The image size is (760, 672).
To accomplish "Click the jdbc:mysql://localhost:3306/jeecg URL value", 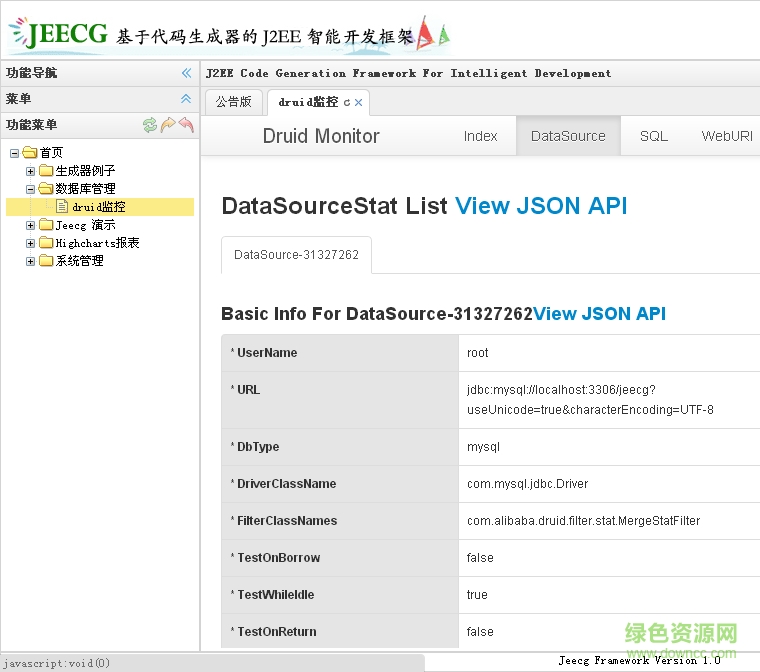I will point(590,400).
